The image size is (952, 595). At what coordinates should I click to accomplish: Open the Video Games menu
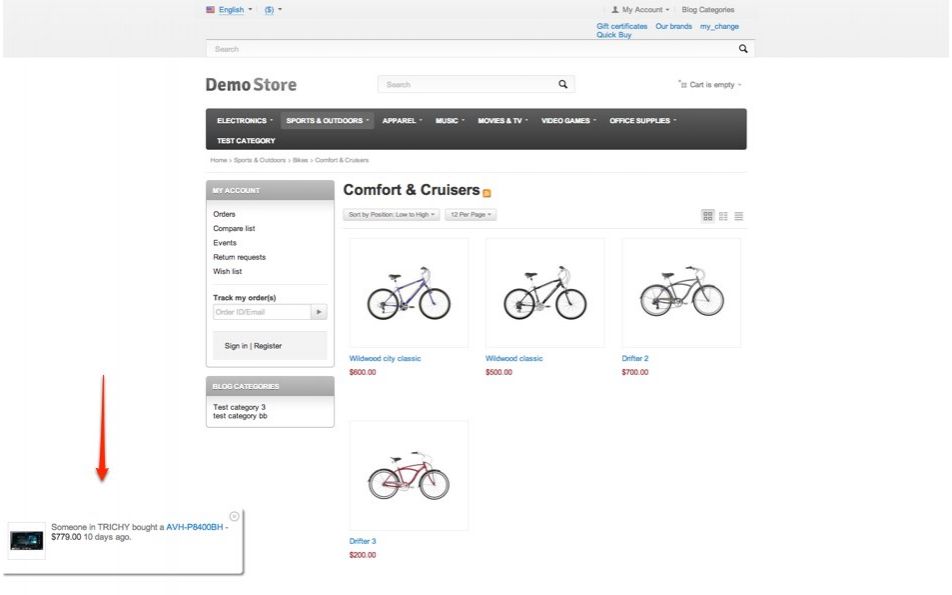[x=569, y=121]
